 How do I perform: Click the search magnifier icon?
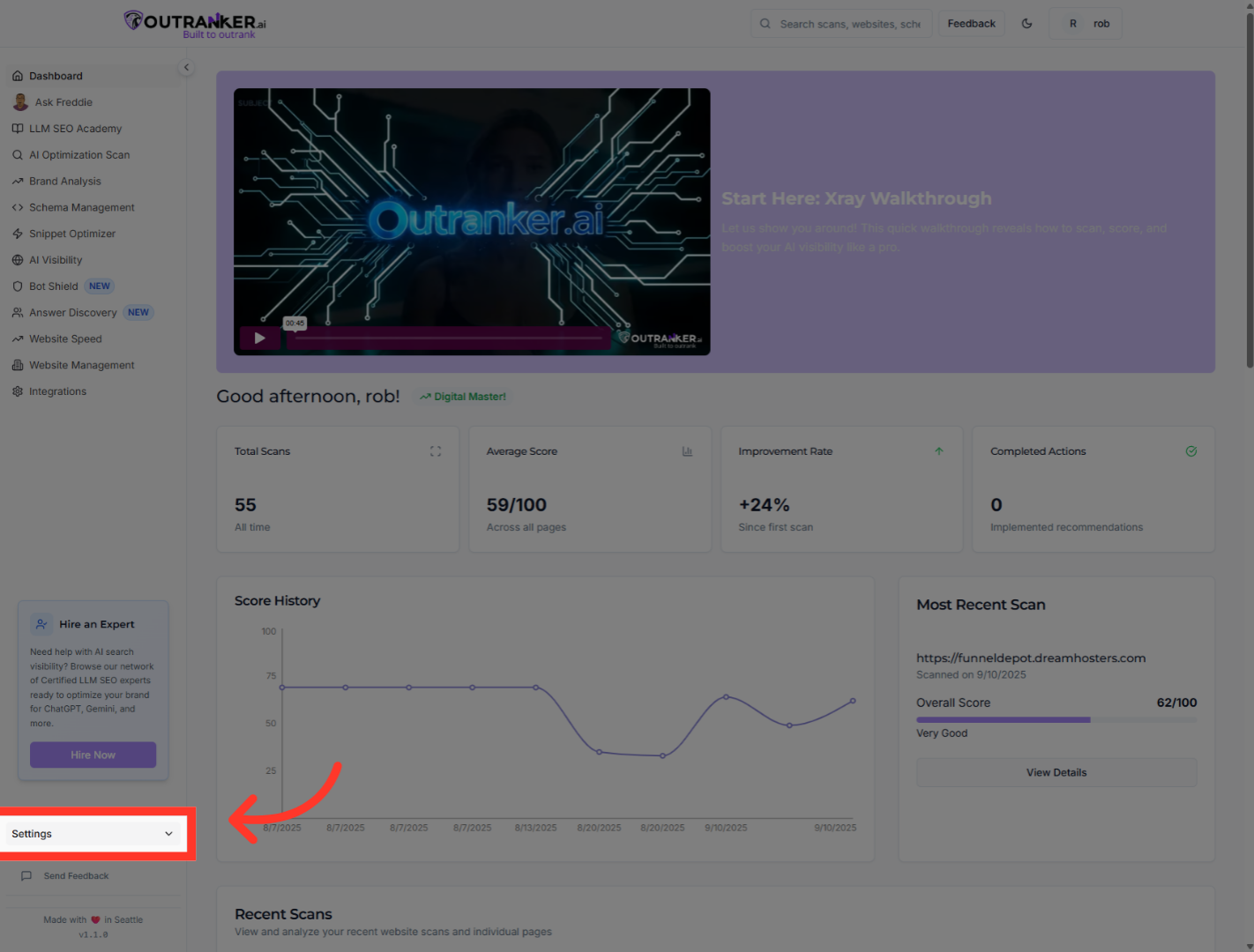tap(765, 24)
